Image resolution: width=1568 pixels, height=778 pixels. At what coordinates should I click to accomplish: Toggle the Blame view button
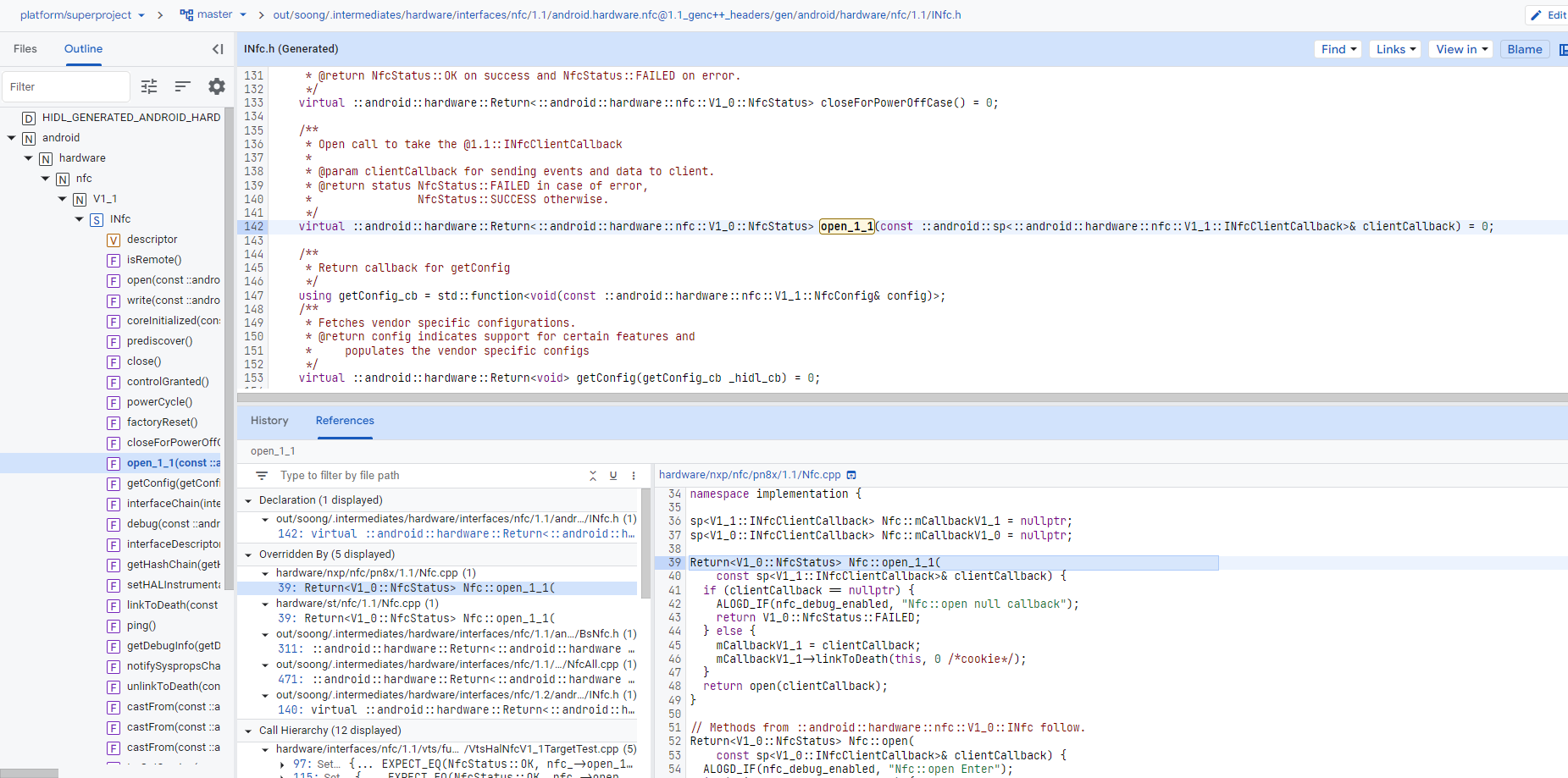tap(1524, 49)
